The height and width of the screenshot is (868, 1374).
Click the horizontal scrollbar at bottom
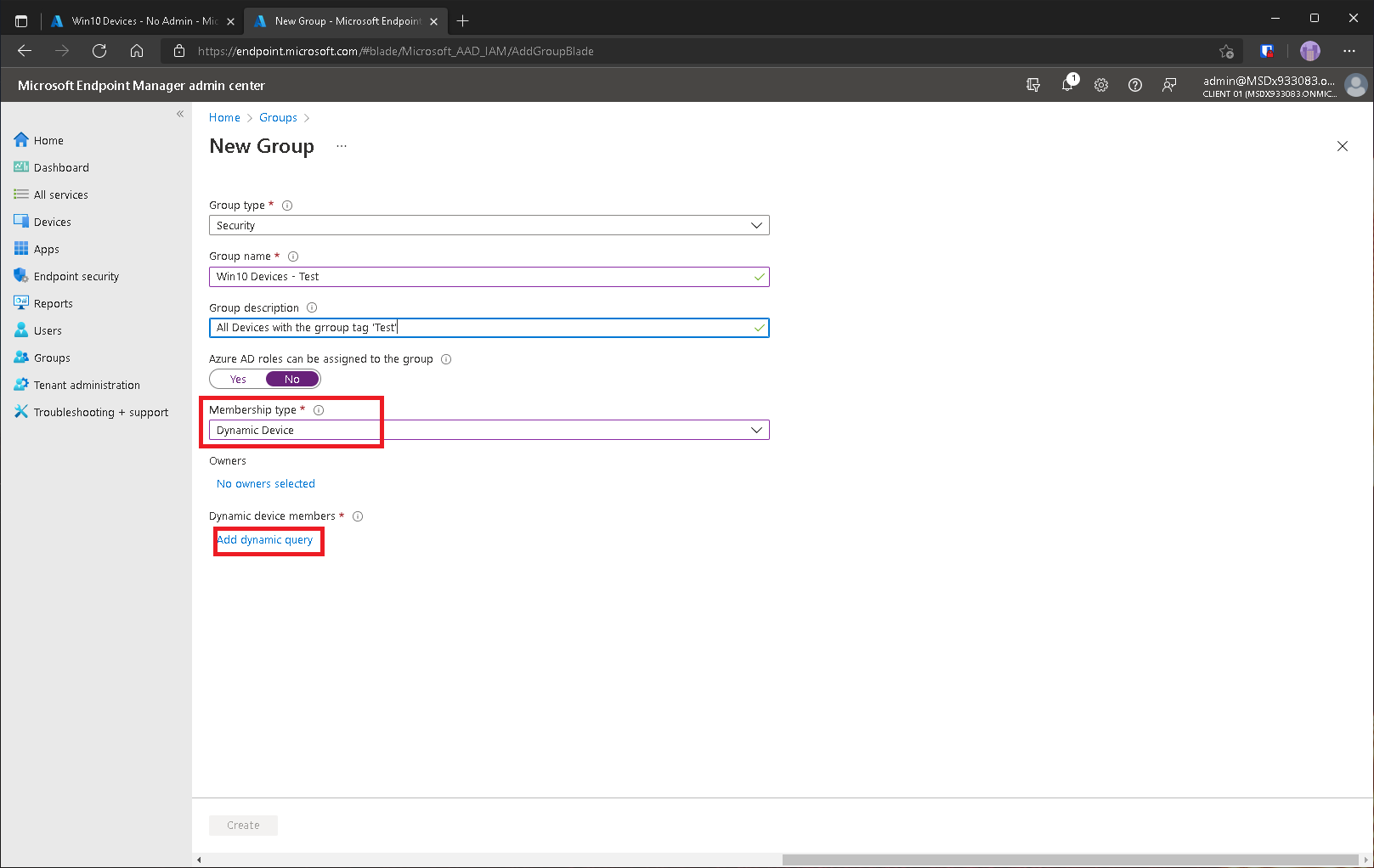click(1070, 860)
